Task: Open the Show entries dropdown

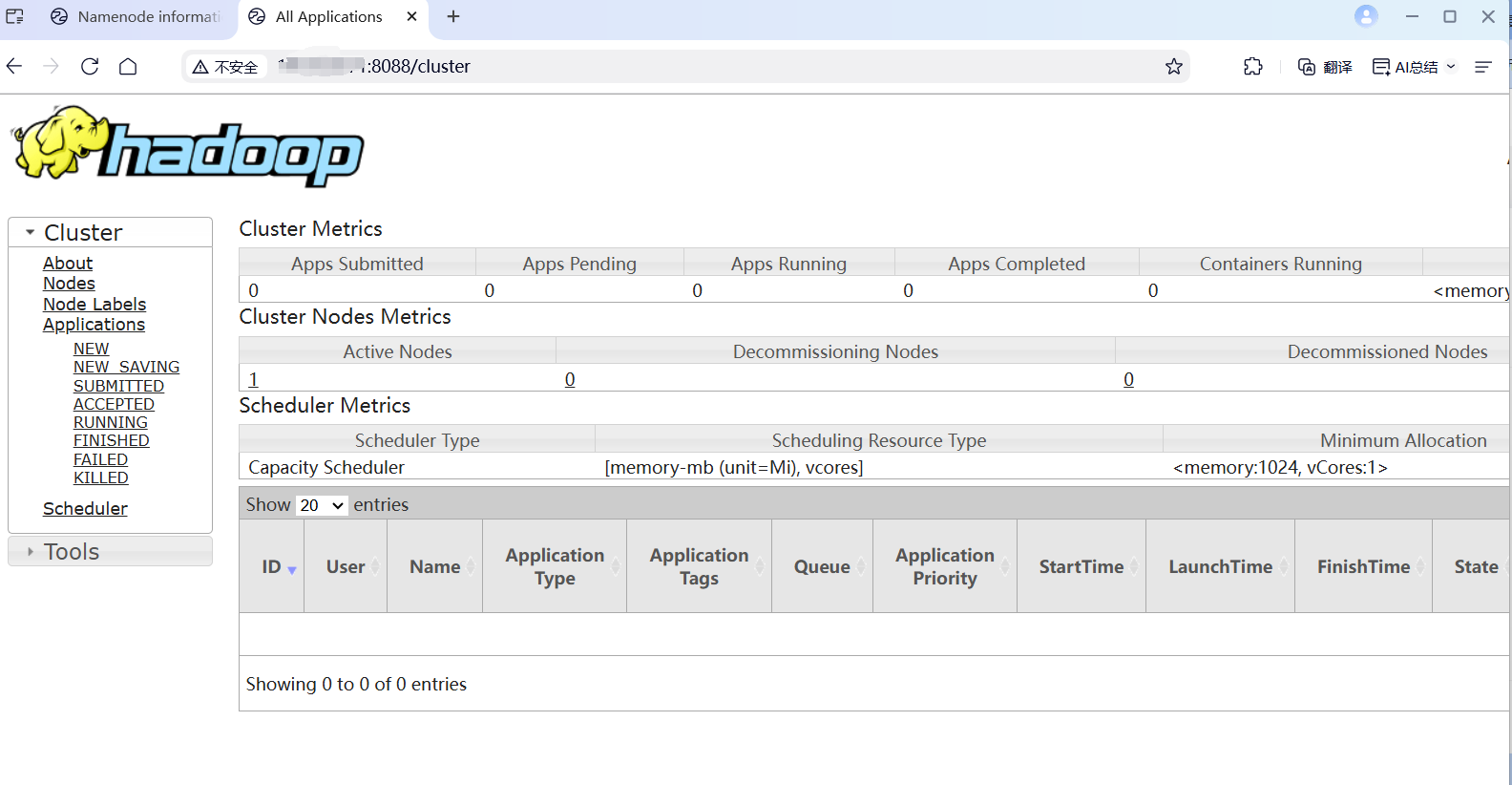Action: pos(322,505)
